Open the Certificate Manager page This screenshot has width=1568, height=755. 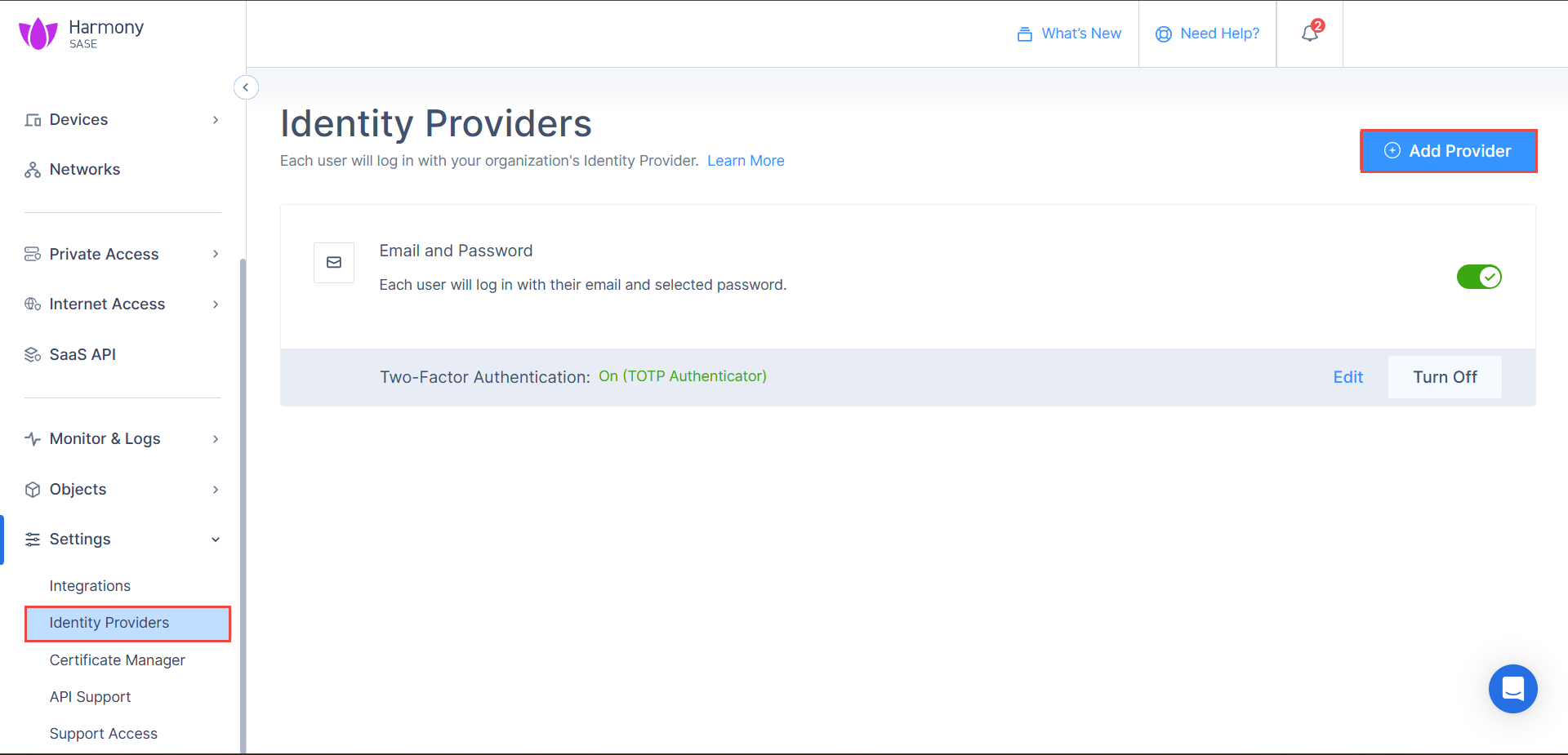click(117, 660)
